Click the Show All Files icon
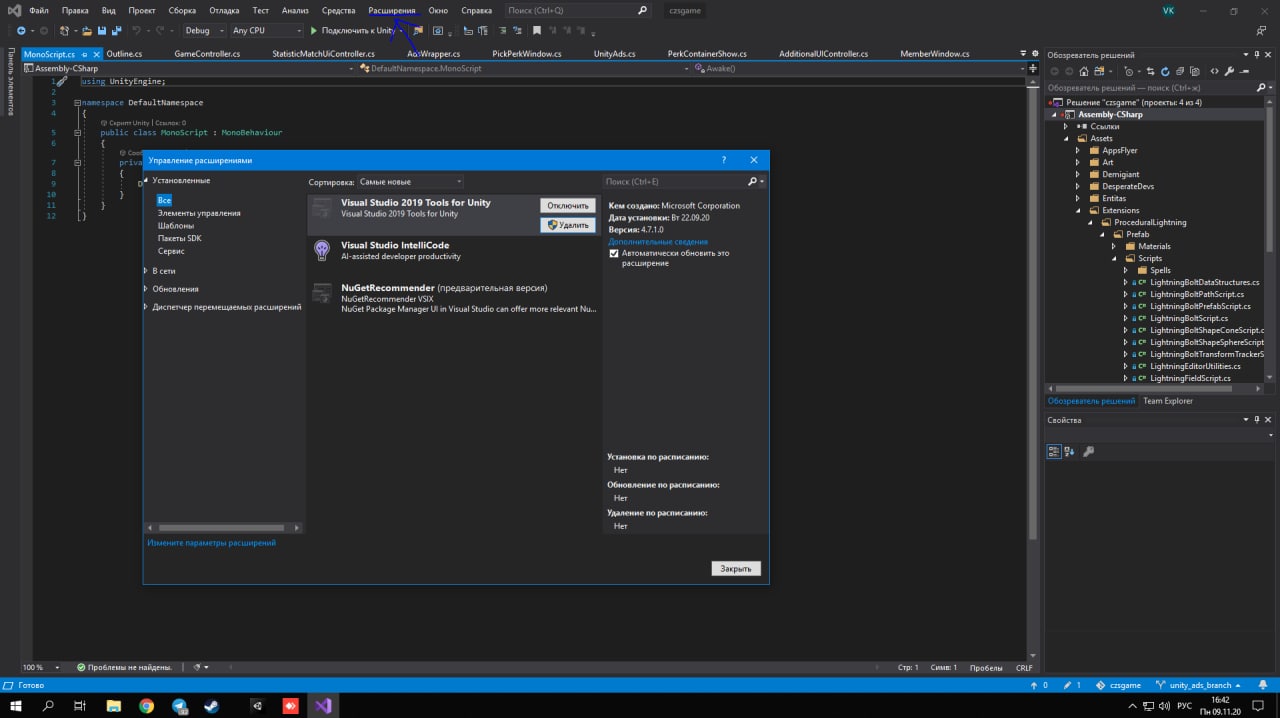The height and width of the screenshot is (718, 1280). click(1193, 72)
